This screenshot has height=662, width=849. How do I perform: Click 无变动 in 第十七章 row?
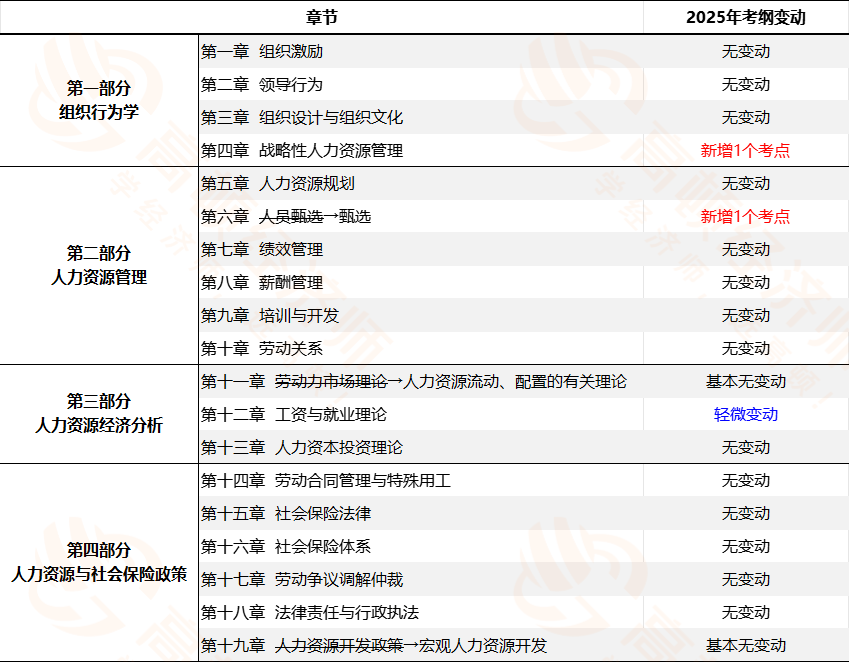[746, 580]
